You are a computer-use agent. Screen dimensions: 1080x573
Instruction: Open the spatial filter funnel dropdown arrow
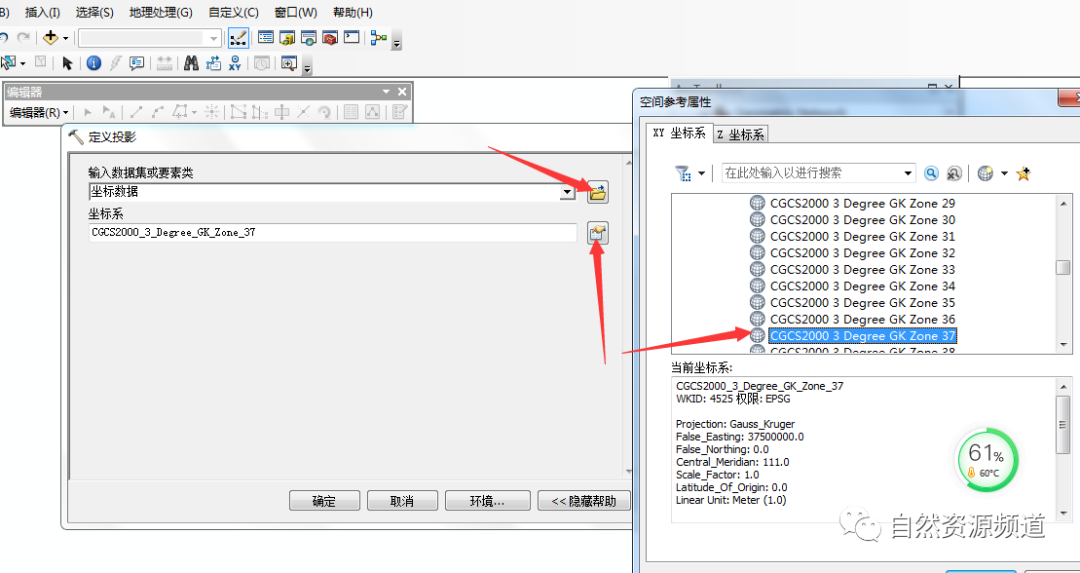click(701, 174)
